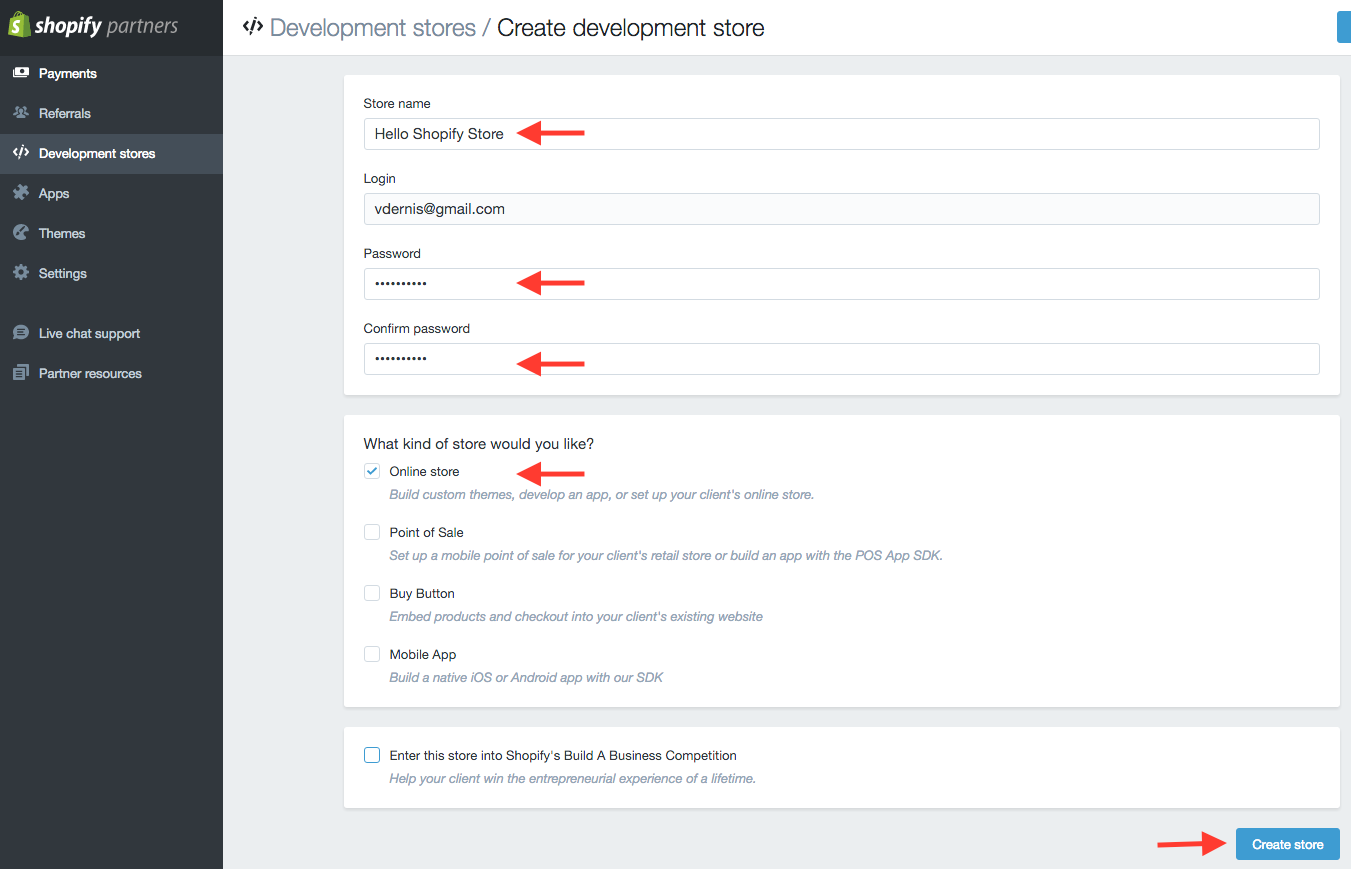Click the Payments icon in sidebar

20,73
